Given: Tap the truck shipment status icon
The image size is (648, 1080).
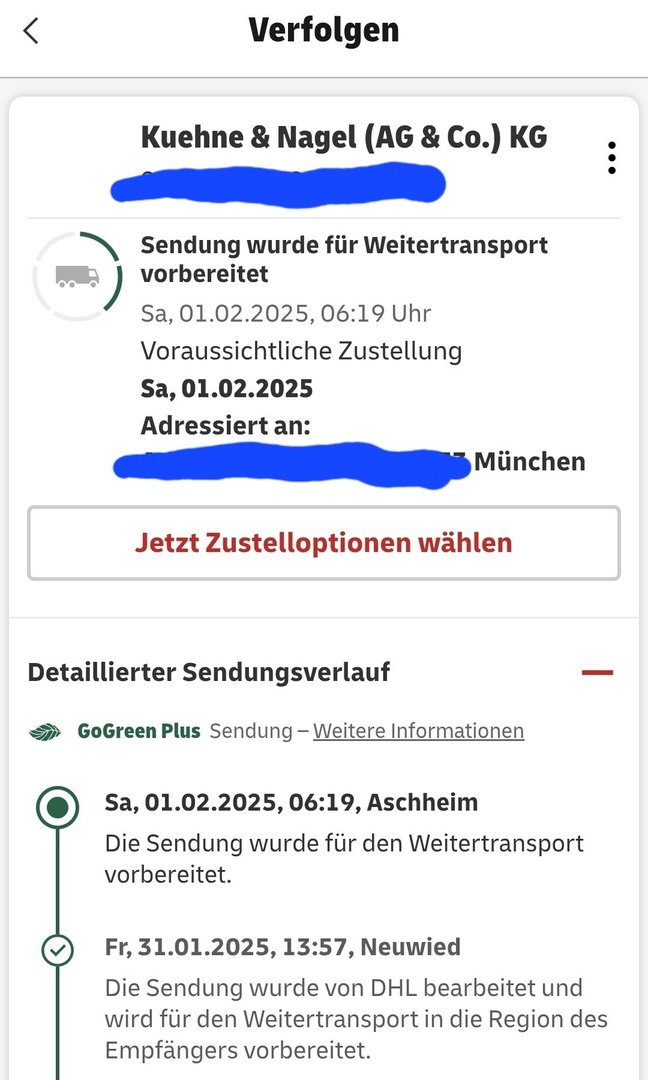Looking at the screenshot, I should [78, 277].
